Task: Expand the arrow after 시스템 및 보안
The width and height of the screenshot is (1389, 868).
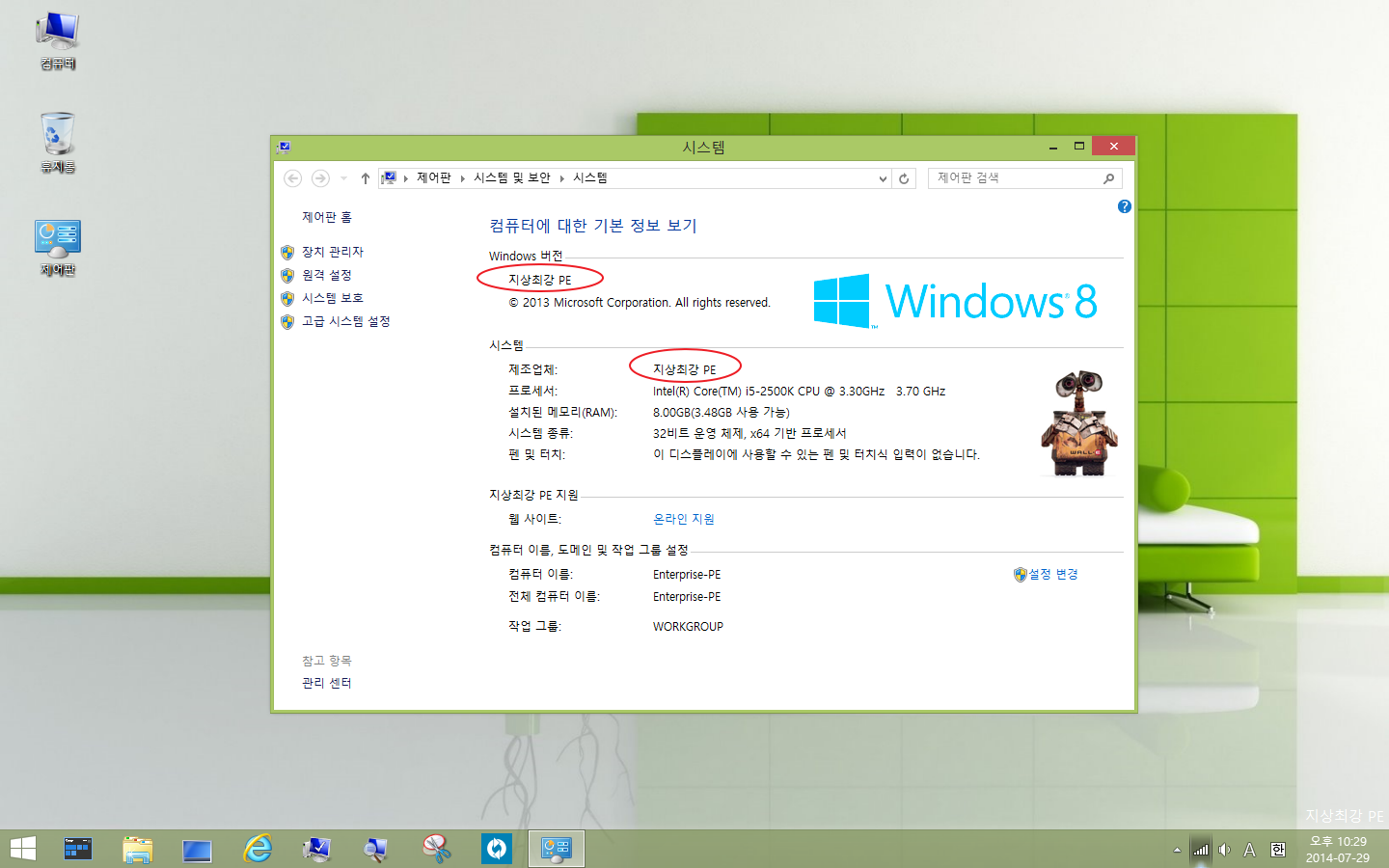Action: (x=562, y=178)
